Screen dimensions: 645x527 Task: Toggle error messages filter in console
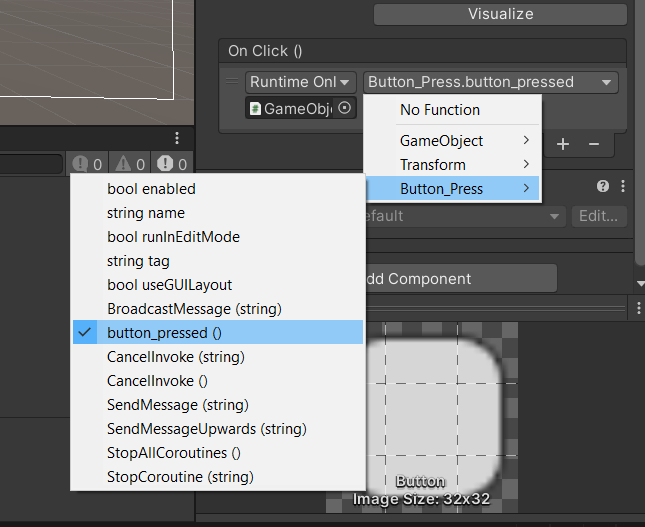tap(172, 164)
